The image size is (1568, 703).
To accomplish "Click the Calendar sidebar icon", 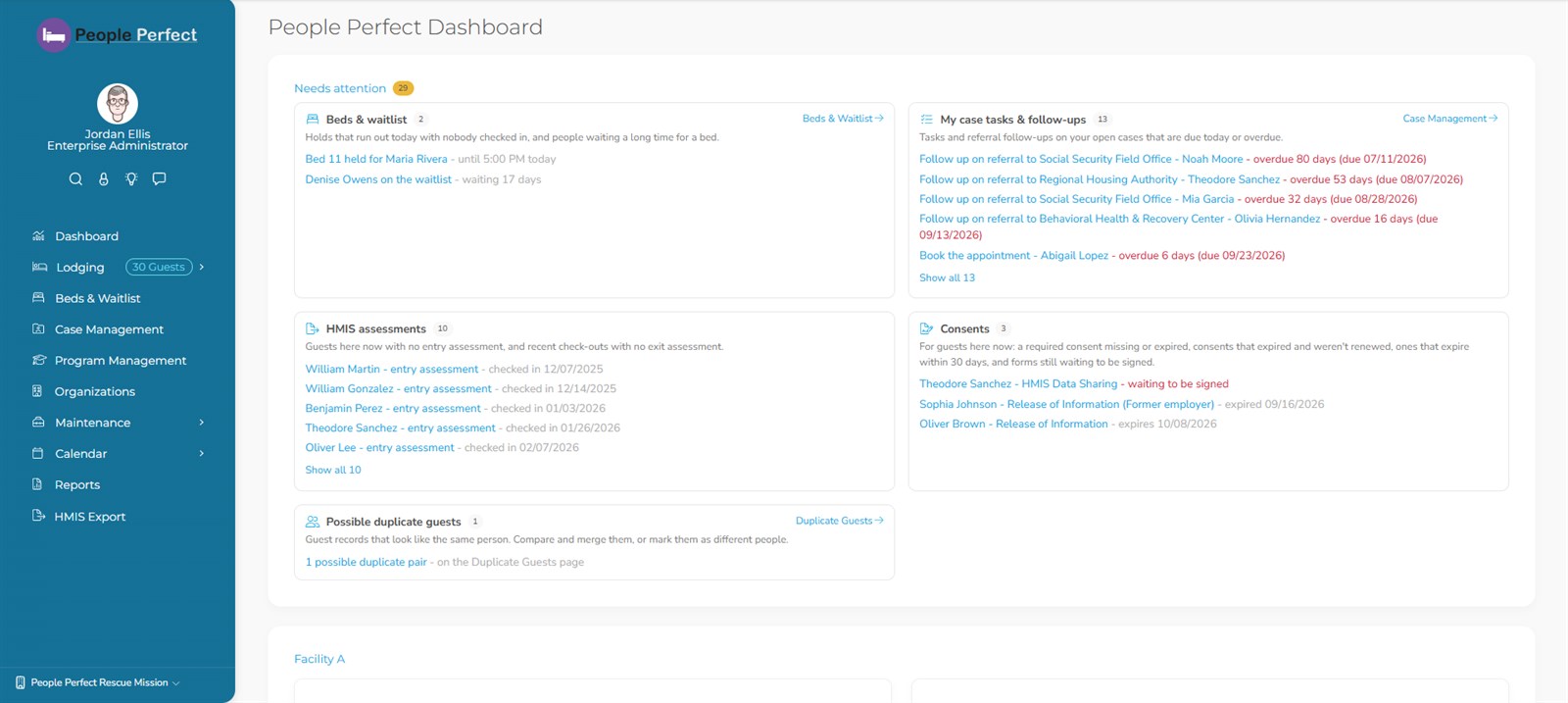I will 38,453.
